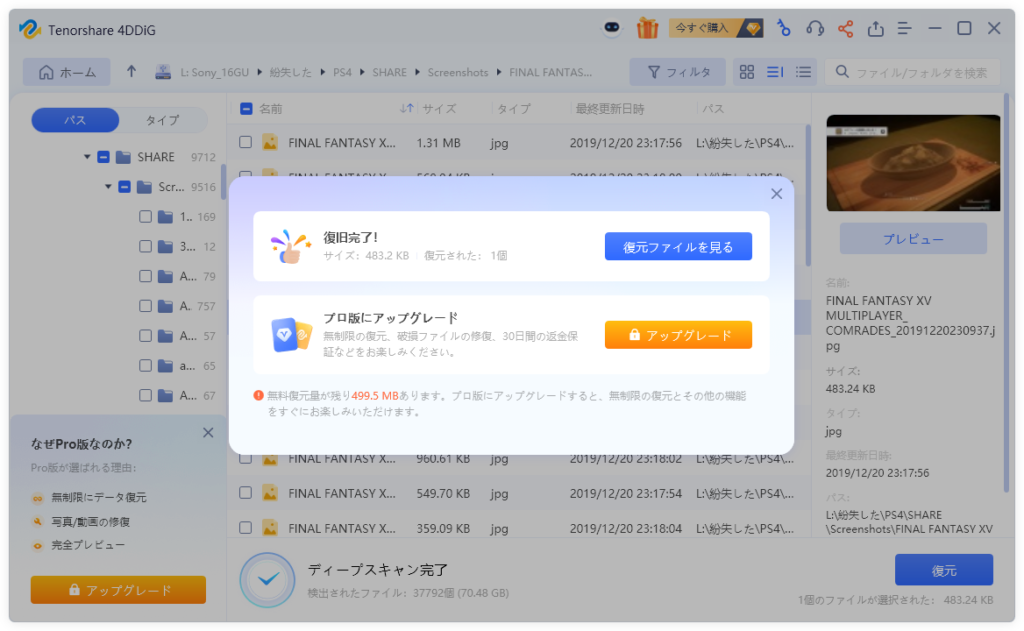Image resolution: width=1024 pixels, height=631 pixels.
Task: Check the 359.09 KB file row checkbox
Action: (246, 528)
